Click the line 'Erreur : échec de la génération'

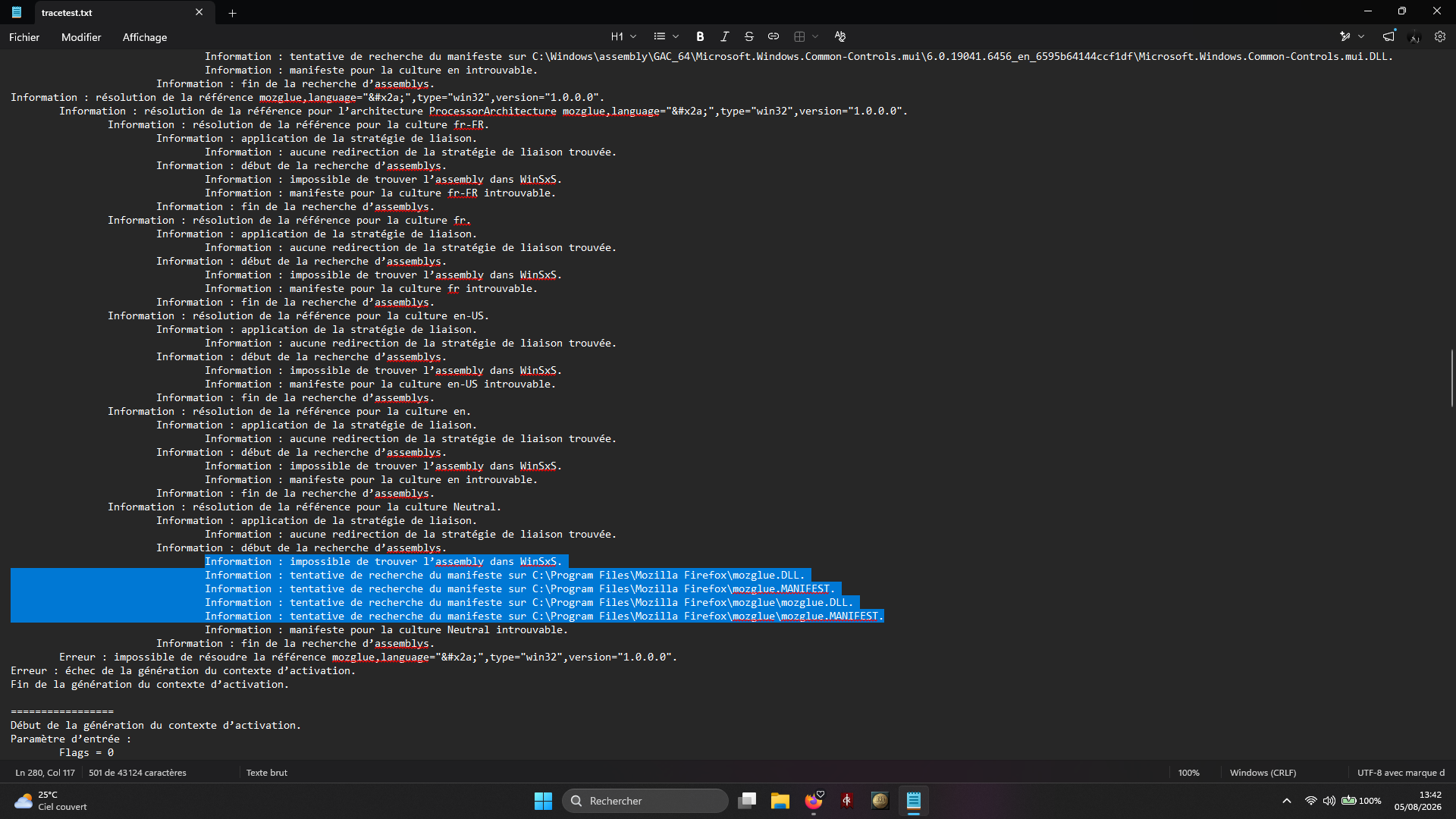tap(183, 671)
